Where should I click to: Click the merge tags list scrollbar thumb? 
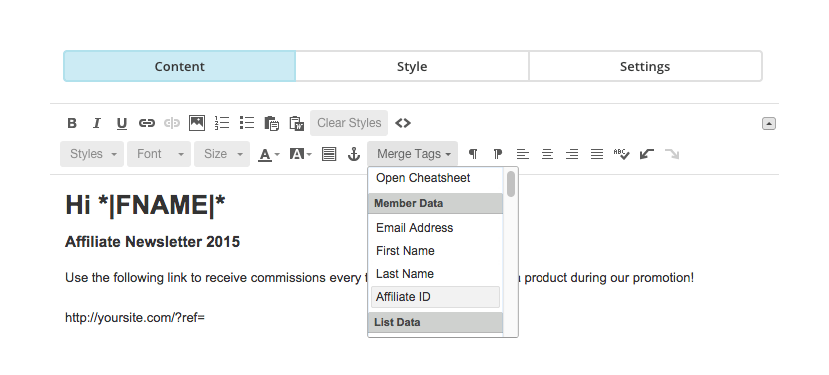(511, 183)
